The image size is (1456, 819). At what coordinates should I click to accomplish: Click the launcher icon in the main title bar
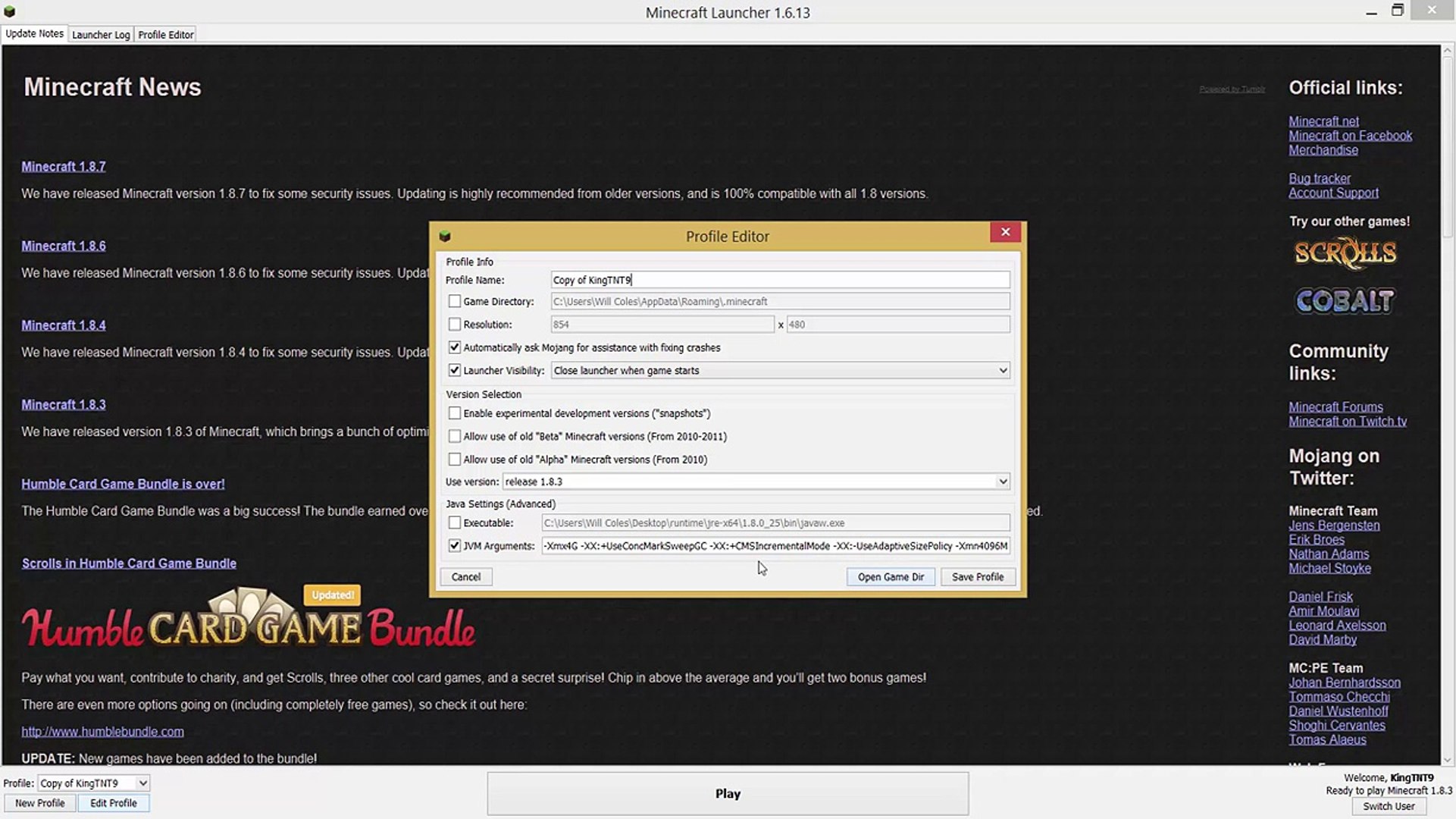pyautogui.click(x=10, y=11)
